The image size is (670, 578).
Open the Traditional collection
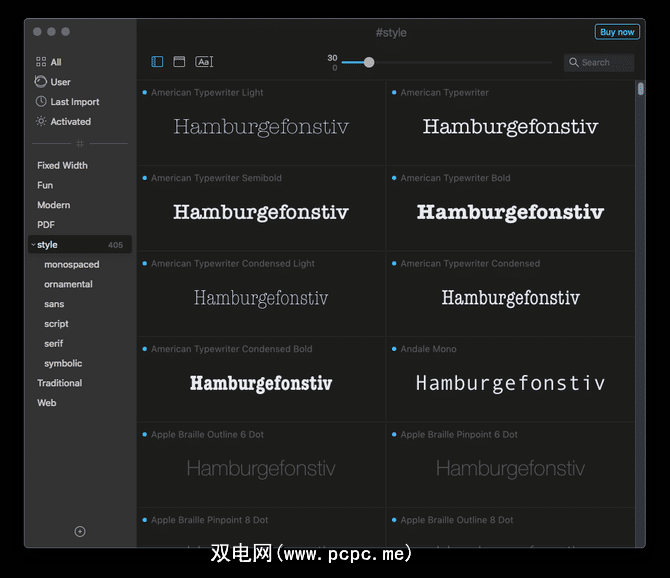tap(59, 383)
